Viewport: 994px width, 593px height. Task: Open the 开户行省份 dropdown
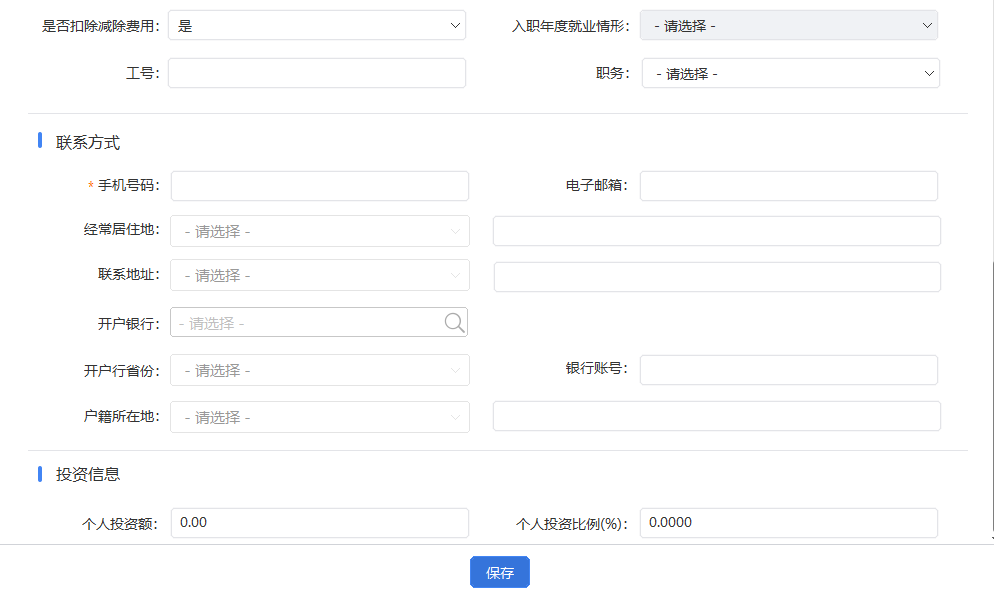320,370
